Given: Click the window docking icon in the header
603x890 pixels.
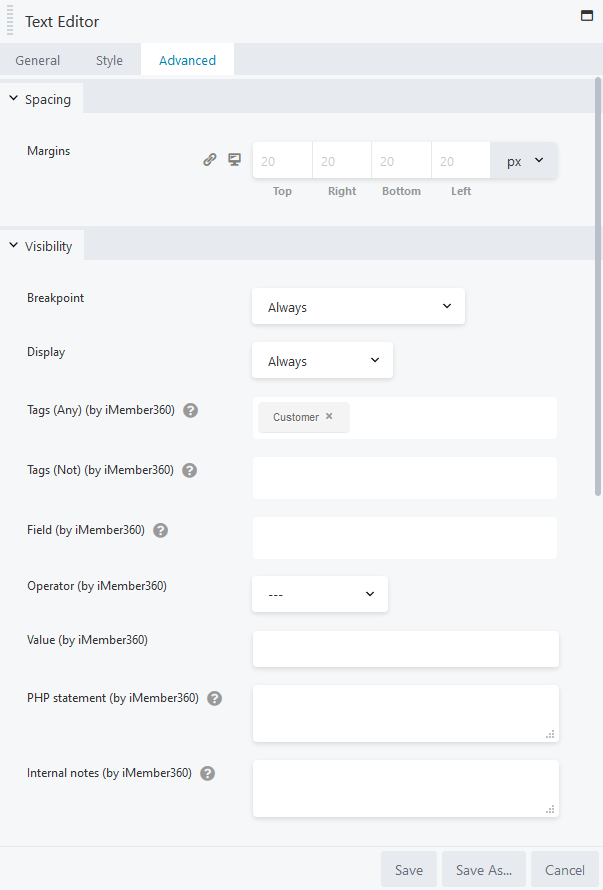Looking at the screenshot, I should (x=586, y=16).
